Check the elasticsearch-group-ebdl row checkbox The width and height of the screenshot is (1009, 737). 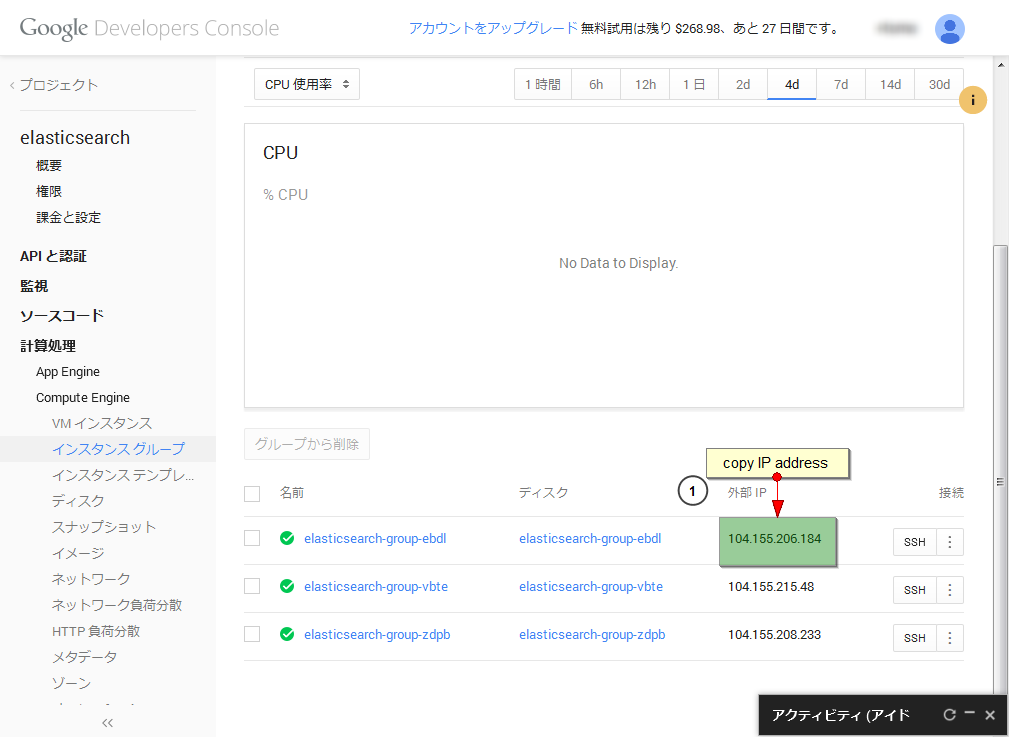pyautogui.click(x=252, y=538)
